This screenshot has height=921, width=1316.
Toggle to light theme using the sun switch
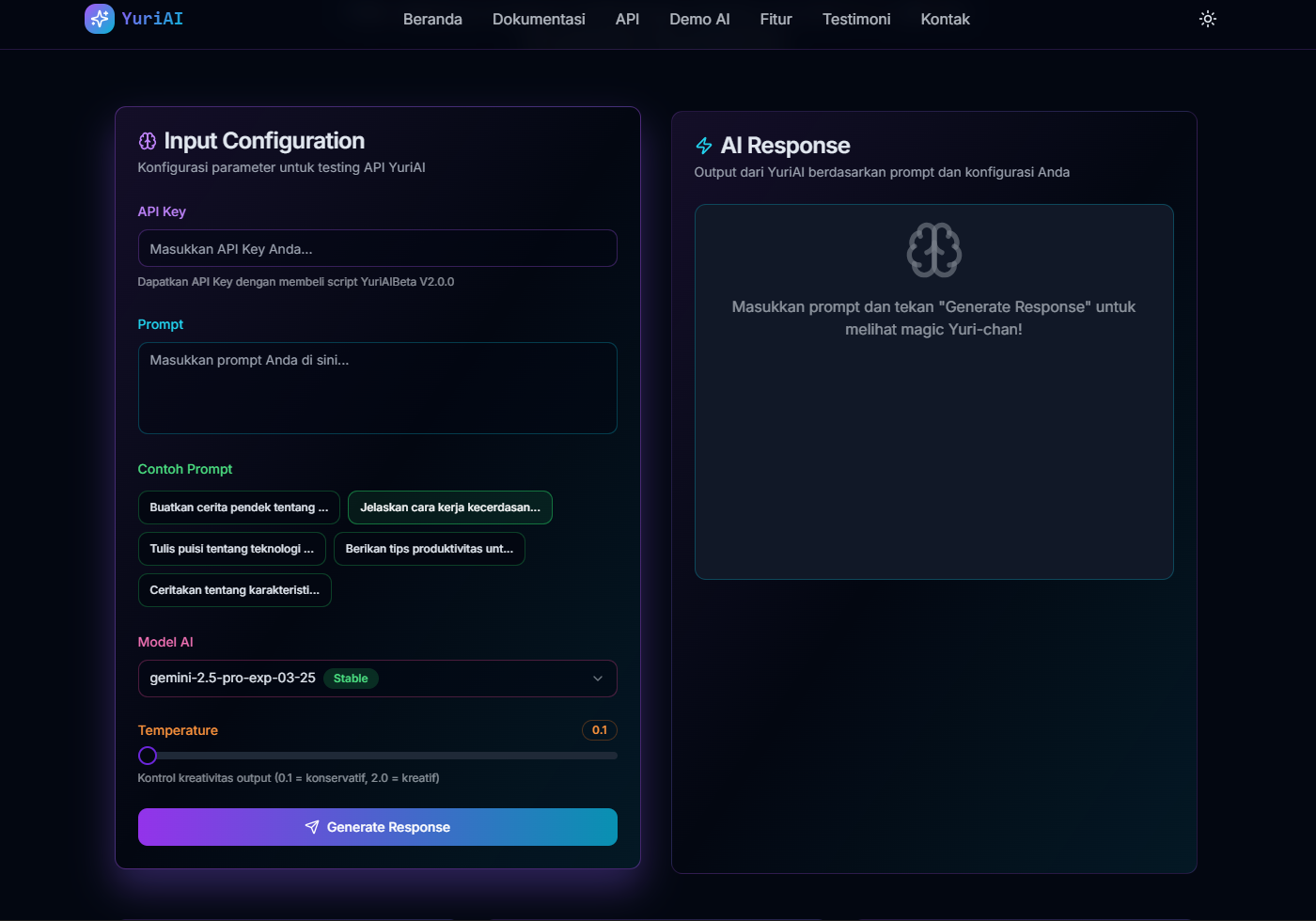tap(1207, 18)
